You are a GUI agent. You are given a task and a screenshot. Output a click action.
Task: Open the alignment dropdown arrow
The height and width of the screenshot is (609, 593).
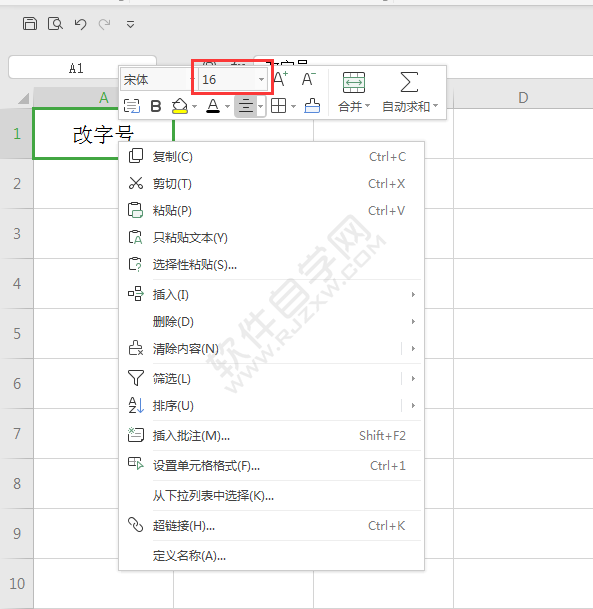click(x=261, y=106)
